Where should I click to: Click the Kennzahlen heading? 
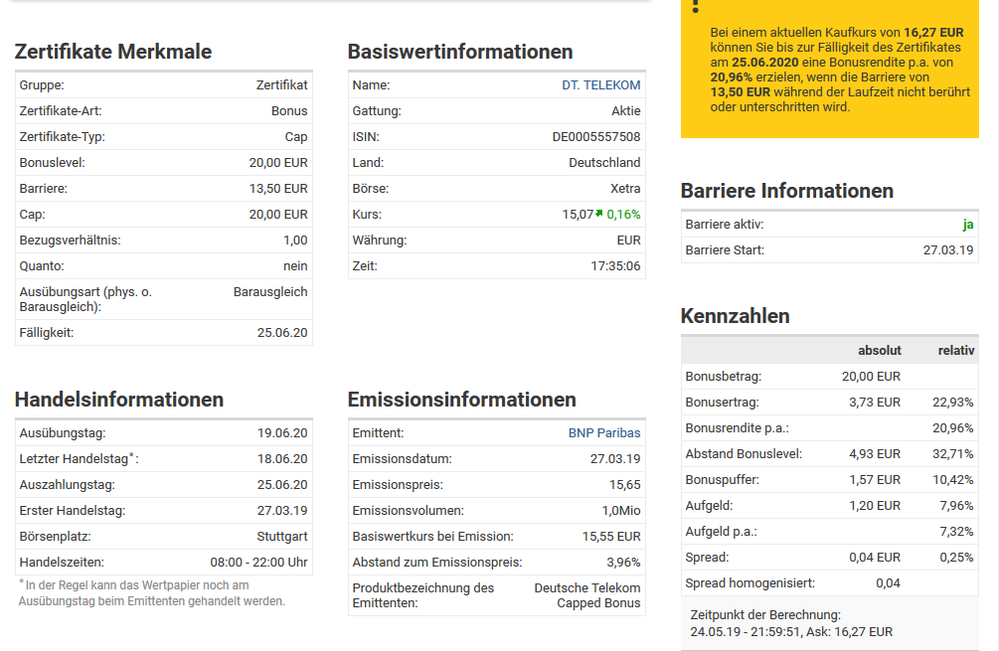tap(735, 316)
